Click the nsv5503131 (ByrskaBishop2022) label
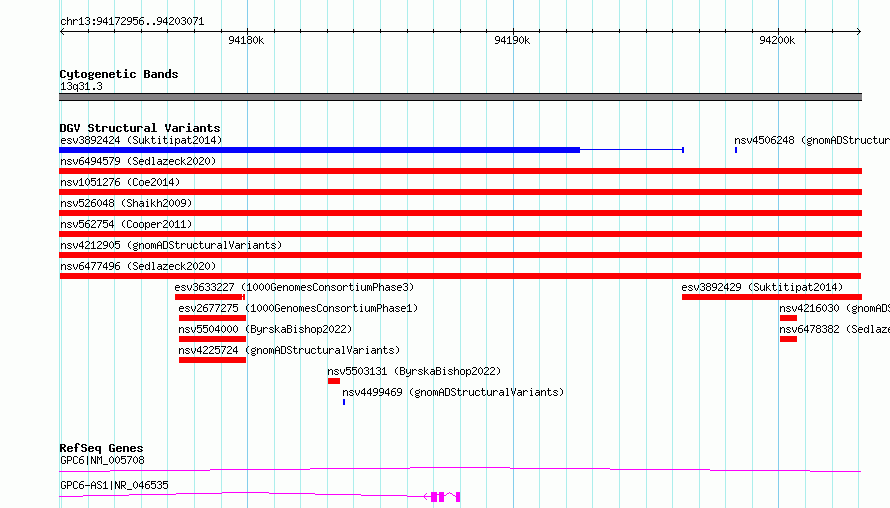 [x=414, y=371]
